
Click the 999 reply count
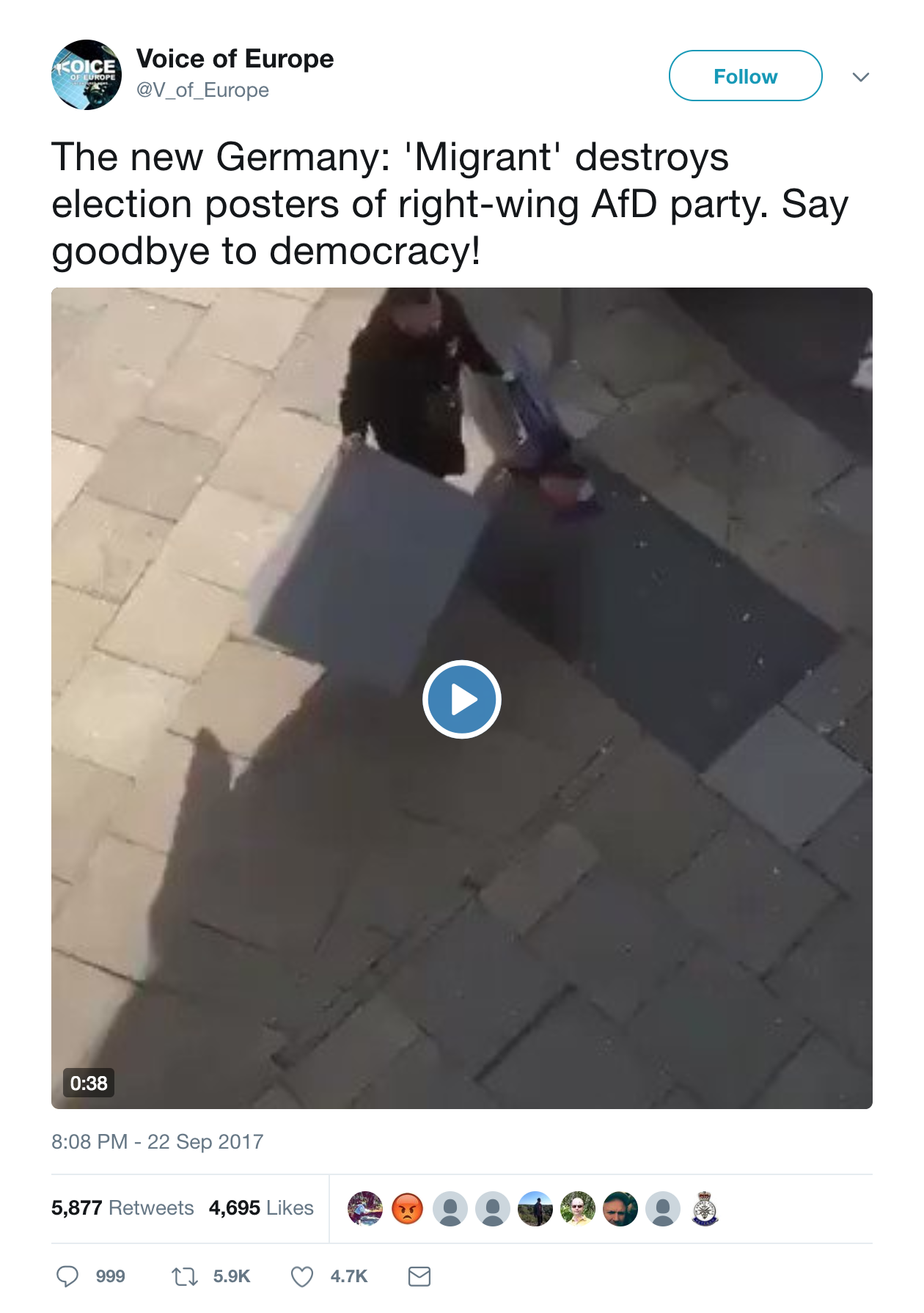click(x=110, y=1276)
